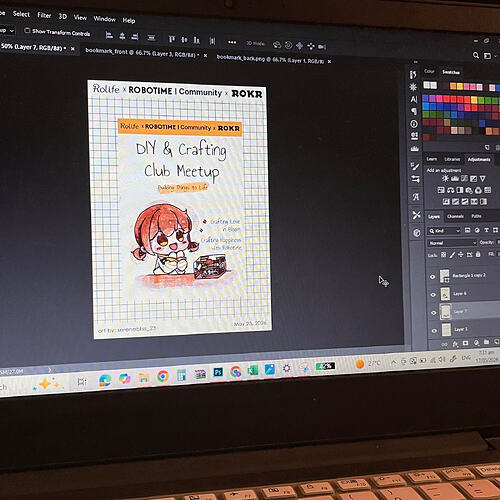Open the 3D panel cube icon
Viewport: 500px width, 500px height.
point(417,233)
